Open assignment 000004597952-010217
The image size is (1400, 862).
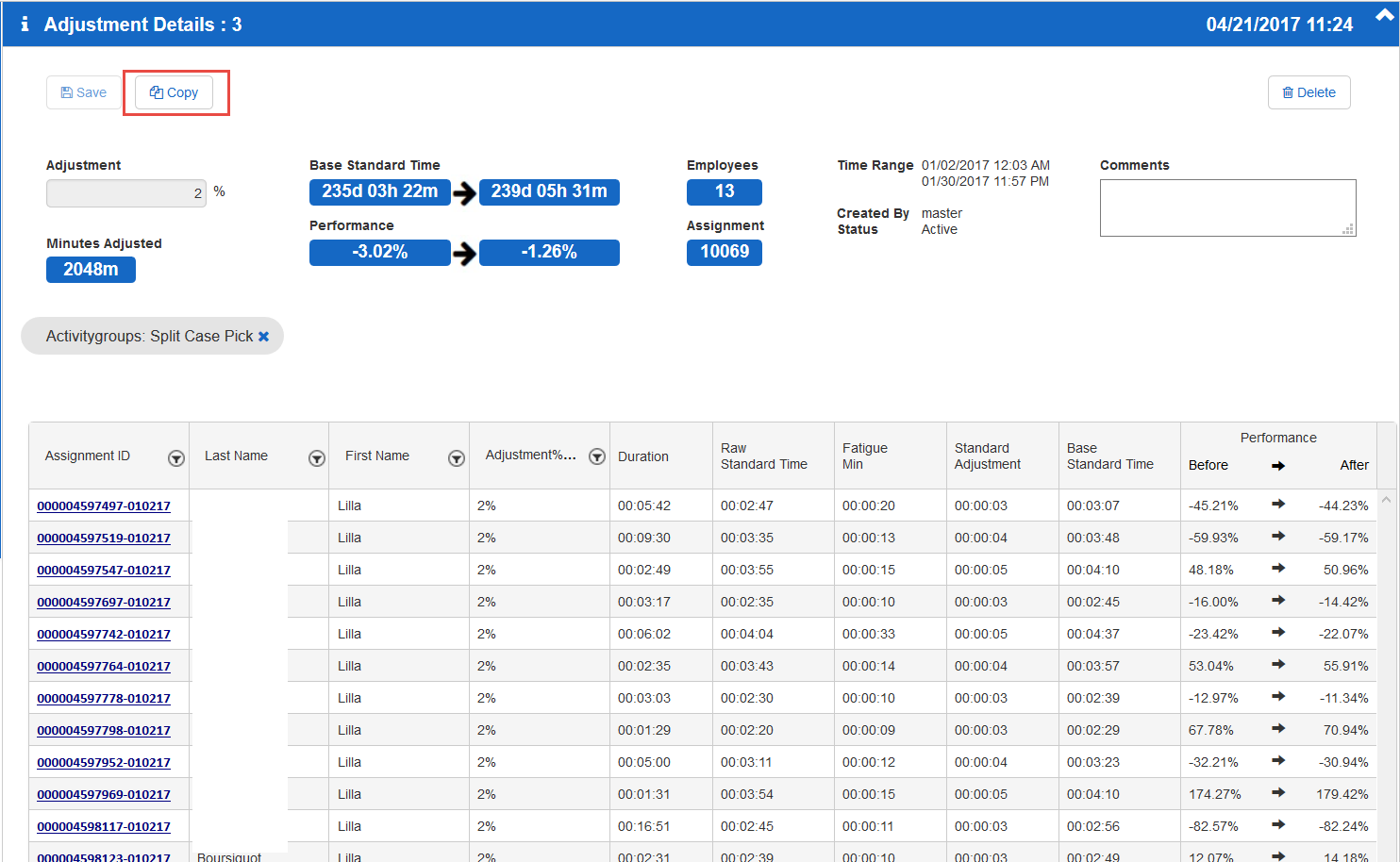tap(104, 763)
